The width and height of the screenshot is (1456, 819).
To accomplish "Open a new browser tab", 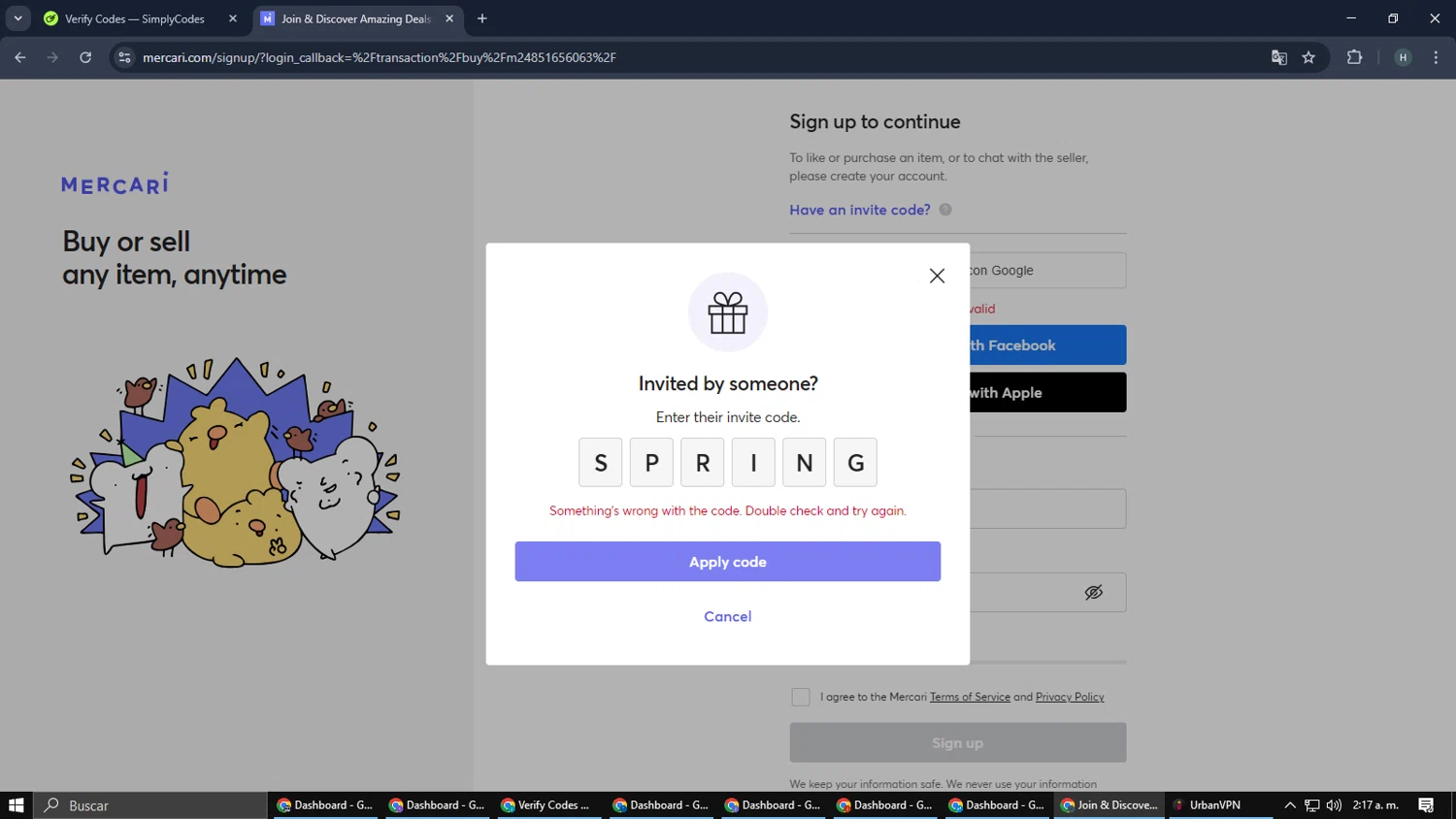I will point(482,18).
